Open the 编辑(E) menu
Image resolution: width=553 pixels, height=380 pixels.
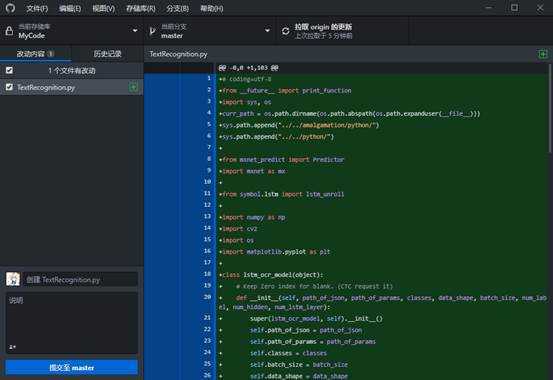[x=70, y=8]
